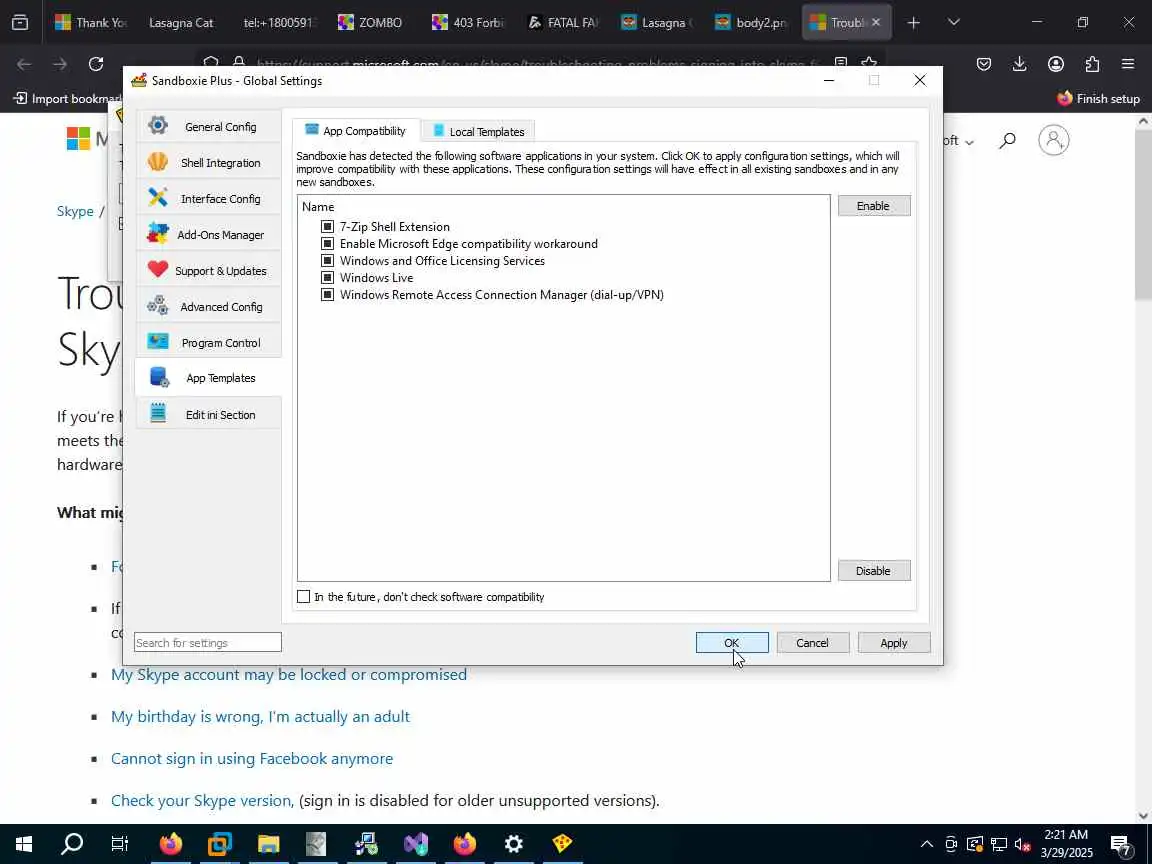Switch to ZOMBO browser tab
1152x864 pixels.
coord(372,23)
